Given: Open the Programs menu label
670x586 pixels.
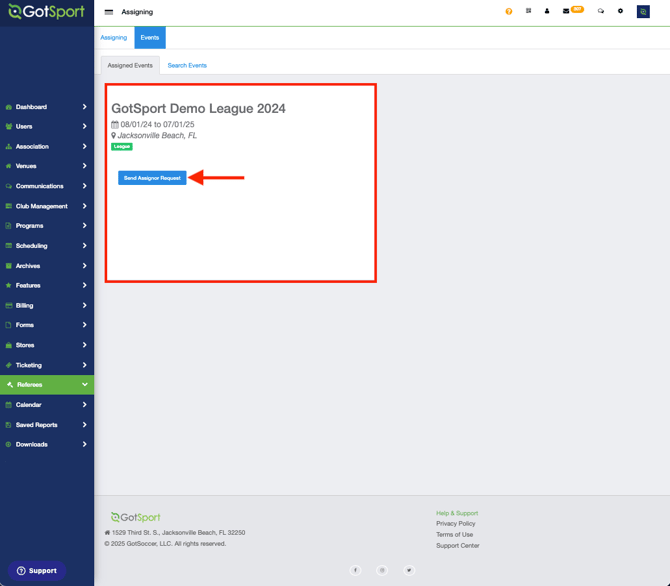Looking at the screenshot, I should point(29,226).
